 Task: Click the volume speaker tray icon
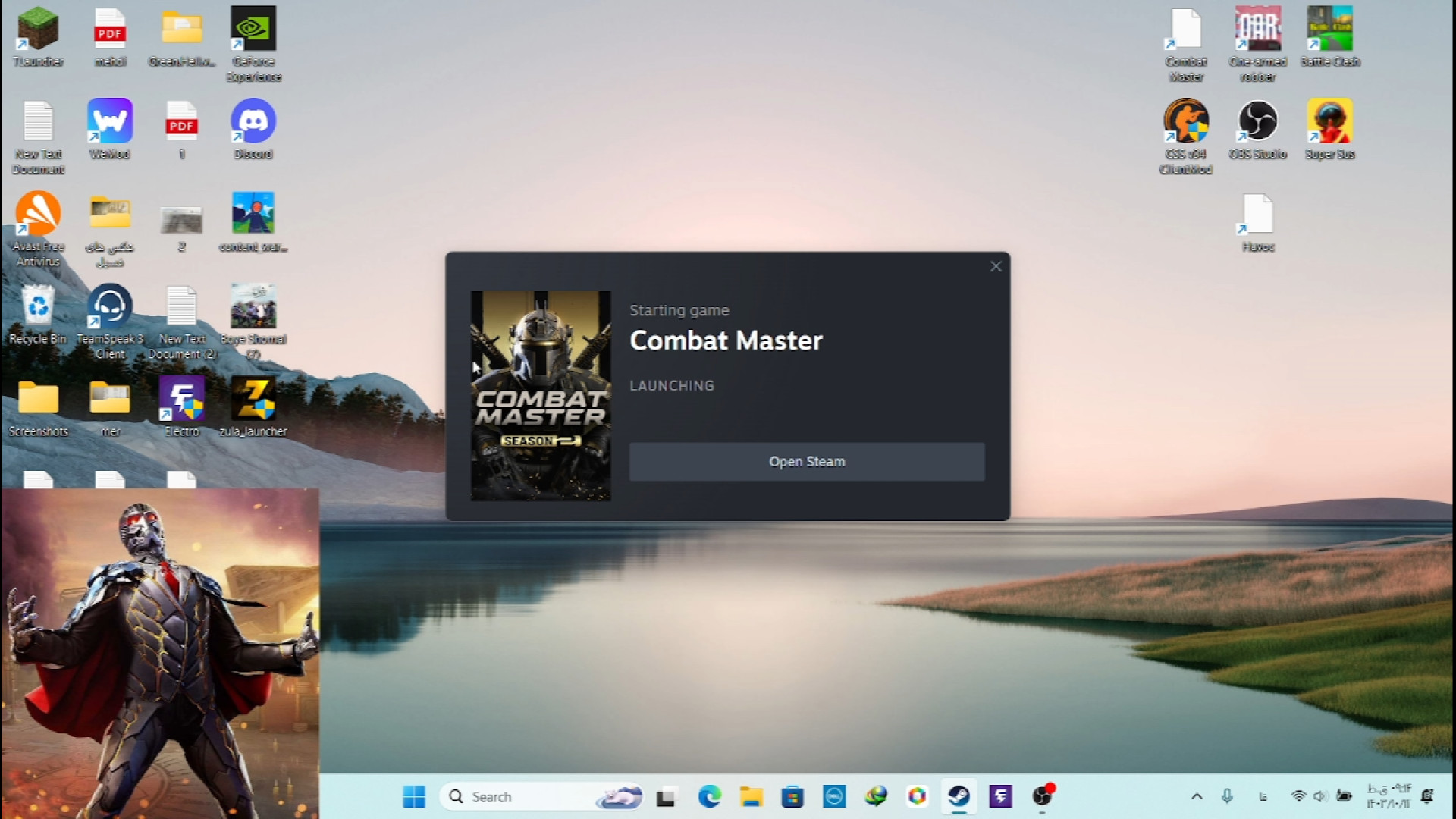point(1320,796)
